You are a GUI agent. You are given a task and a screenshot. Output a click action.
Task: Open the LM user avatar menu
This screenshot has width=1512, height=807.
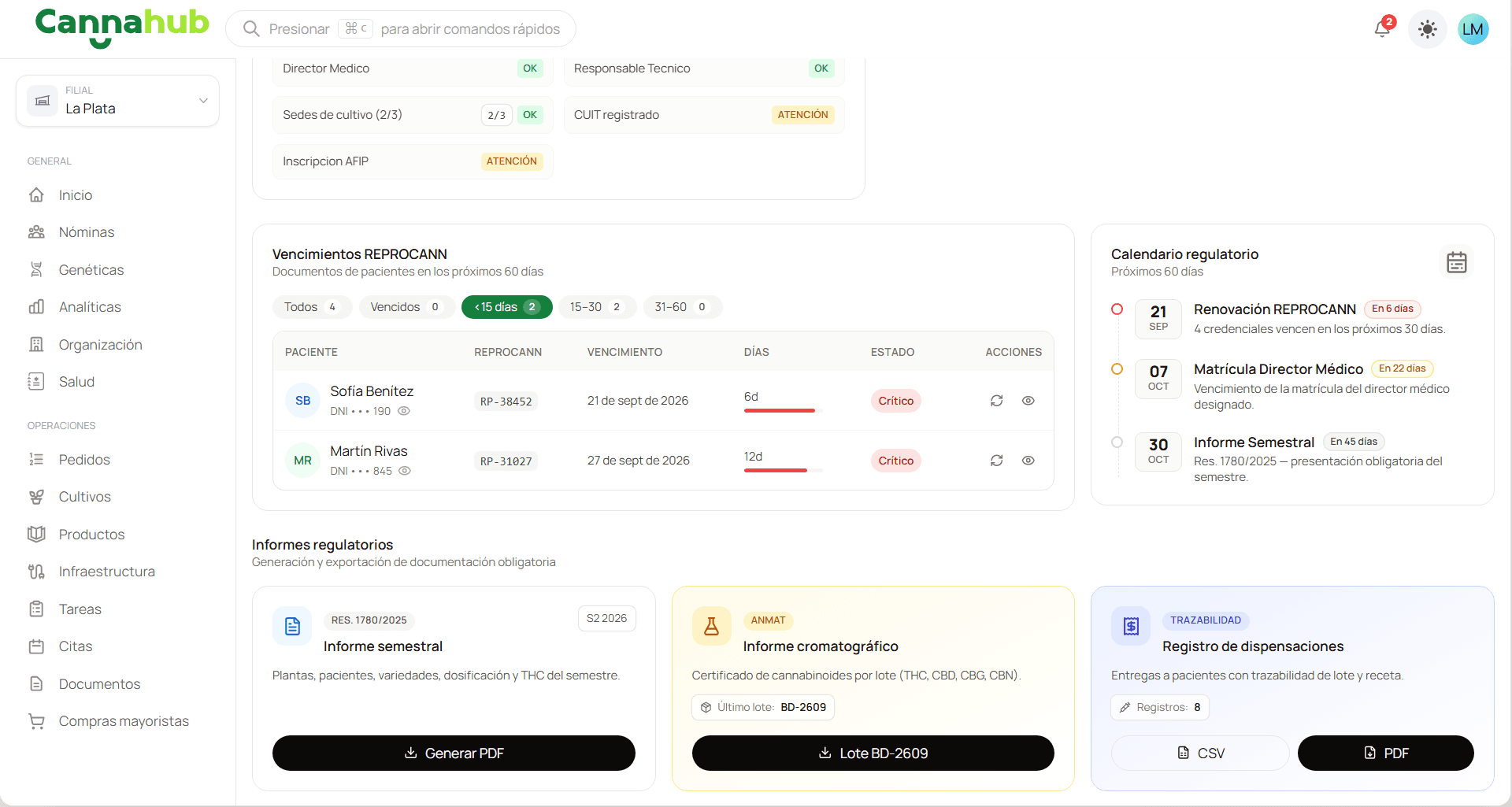1473,29
